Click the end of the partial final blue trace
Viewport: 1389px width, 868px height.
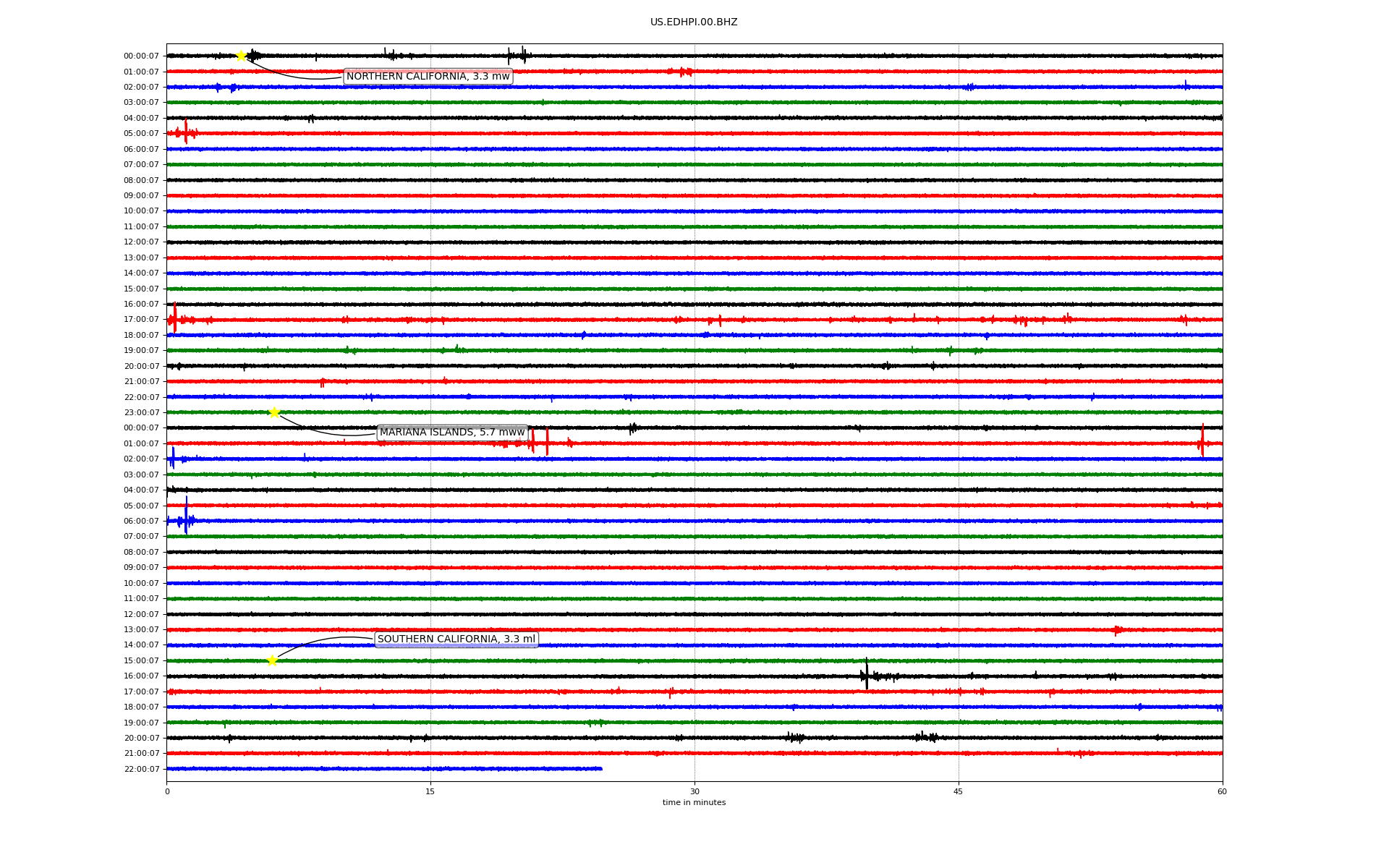point(600,768)
